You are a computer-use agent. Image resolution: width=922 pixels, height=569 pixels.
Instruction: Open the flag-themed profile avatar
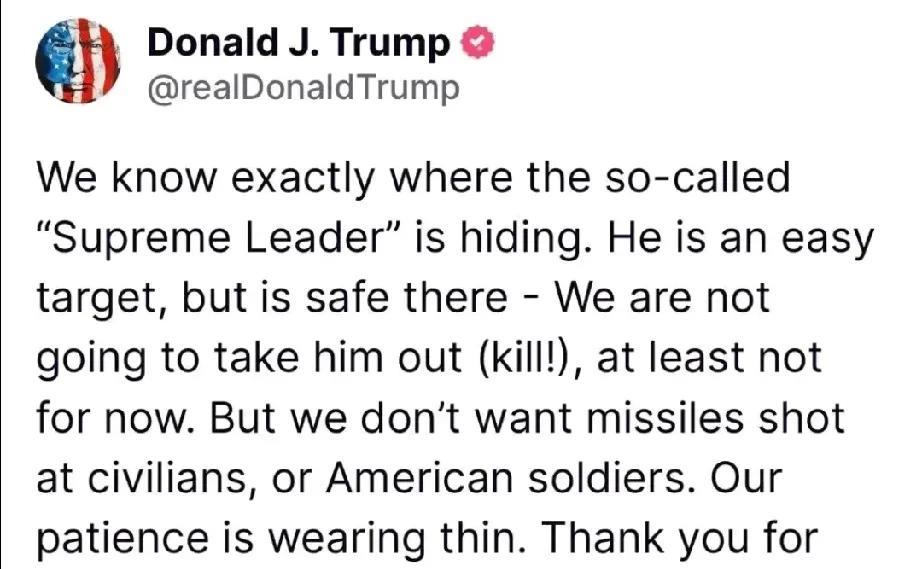point(78,61)
